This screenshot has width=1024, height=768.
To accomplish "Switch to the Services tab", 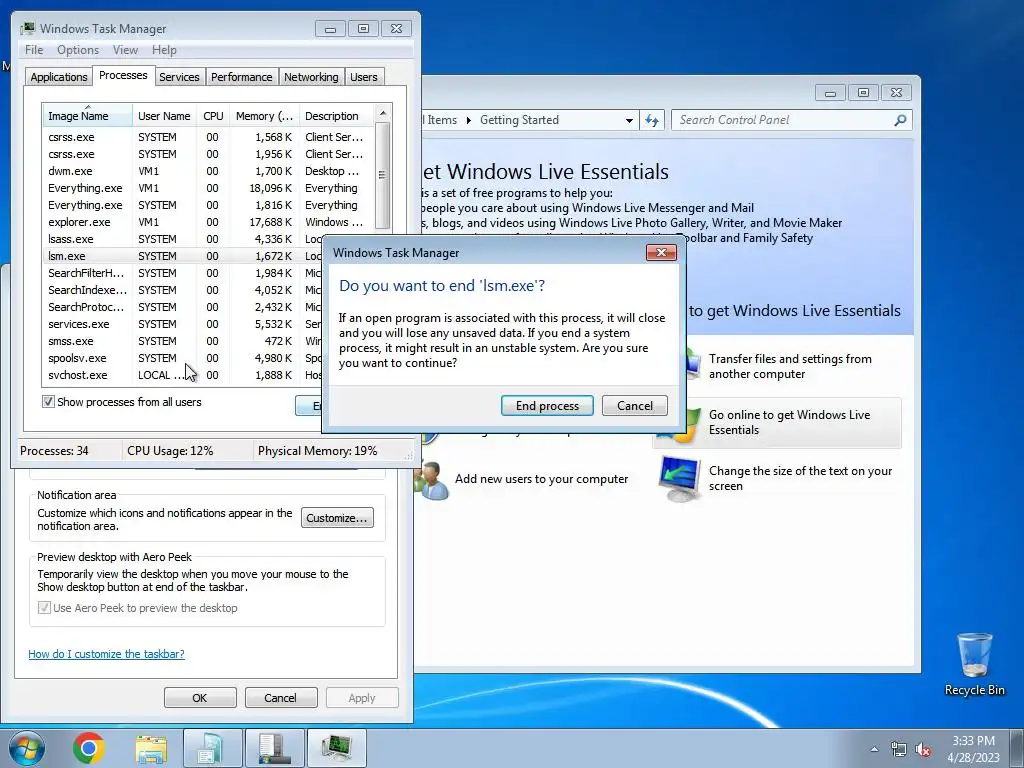I will tap(179, 77).
